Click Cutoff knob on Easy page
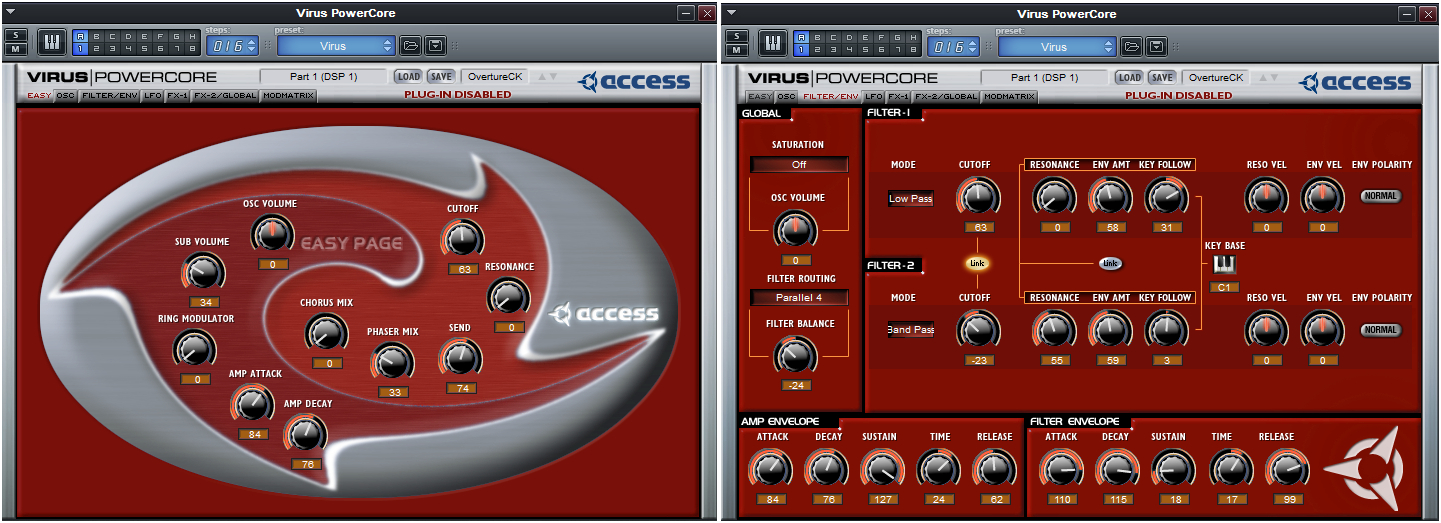 coord(462,239)
